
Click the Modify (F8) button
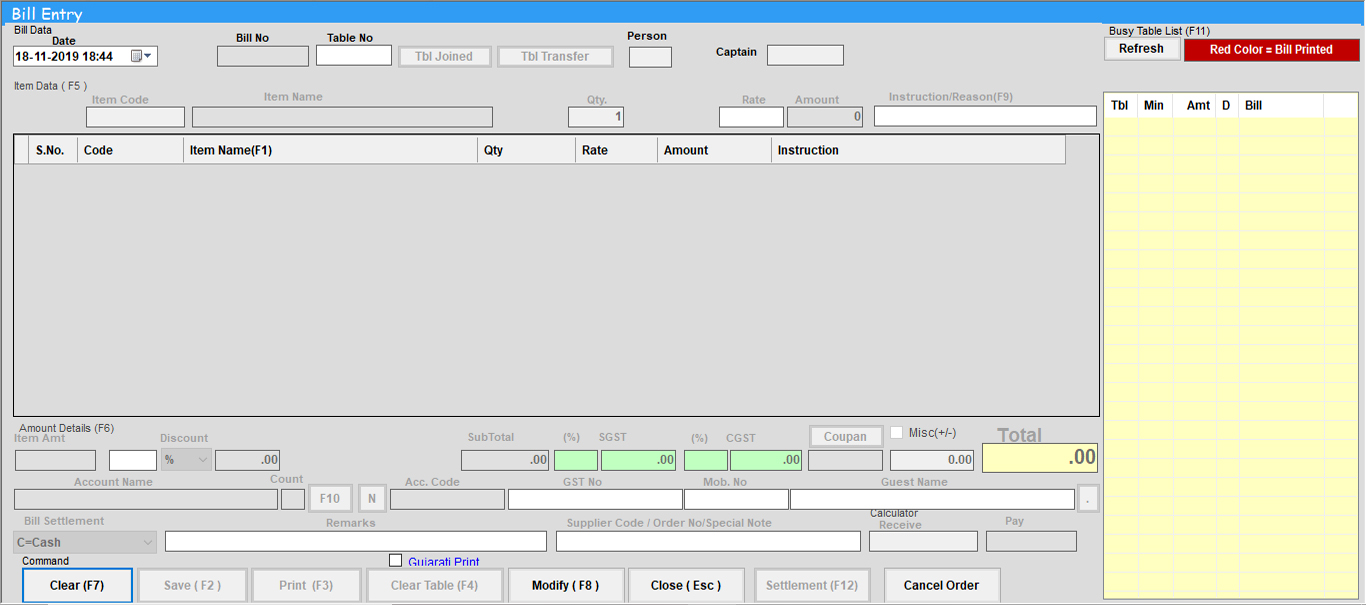pos(566,585)
